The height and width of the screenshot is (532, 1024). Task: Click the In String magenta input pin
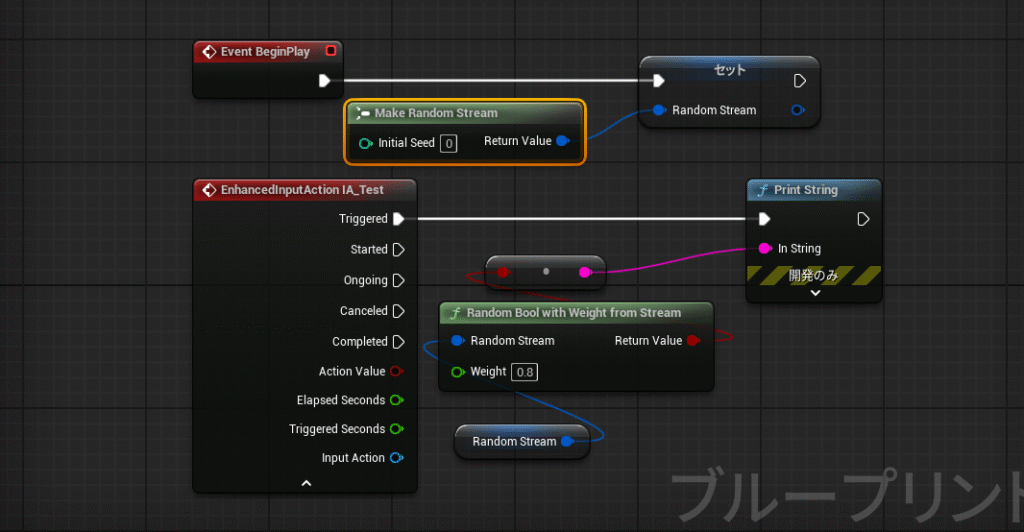765,248
